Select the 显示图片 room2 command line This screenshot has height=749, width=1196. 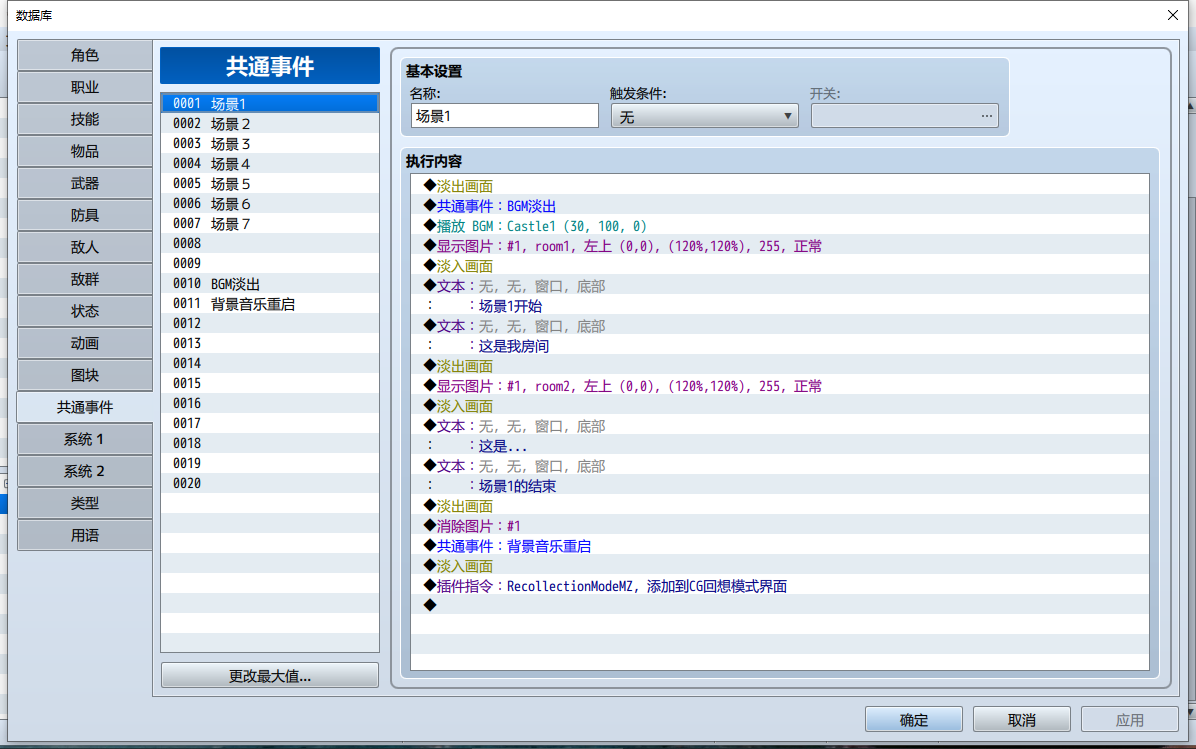click(780, 386)
